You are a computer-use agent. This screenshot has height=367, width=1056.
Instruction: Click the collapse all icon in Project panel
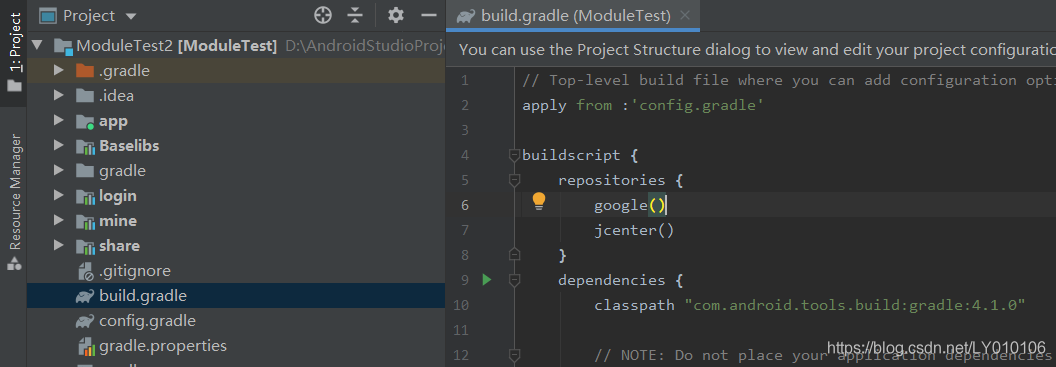point(355,15)
